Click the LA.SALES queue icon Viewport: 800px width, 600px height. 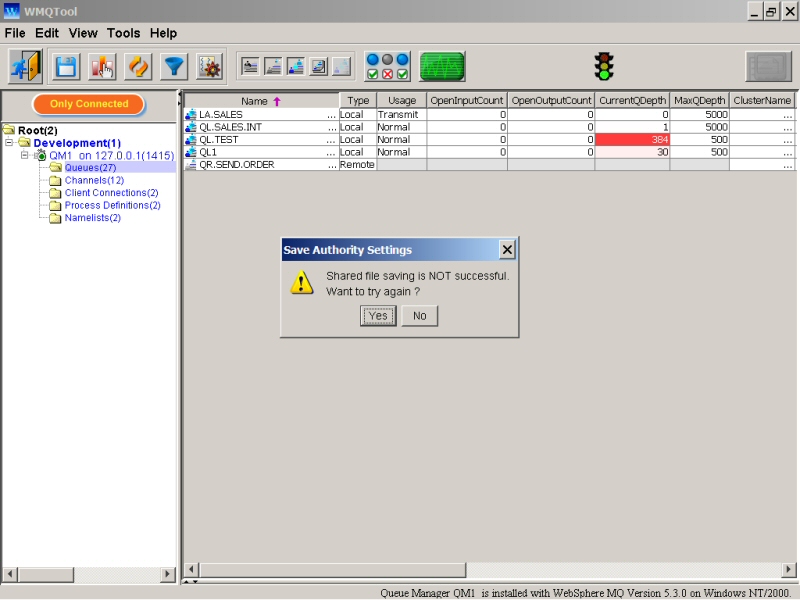191,115
